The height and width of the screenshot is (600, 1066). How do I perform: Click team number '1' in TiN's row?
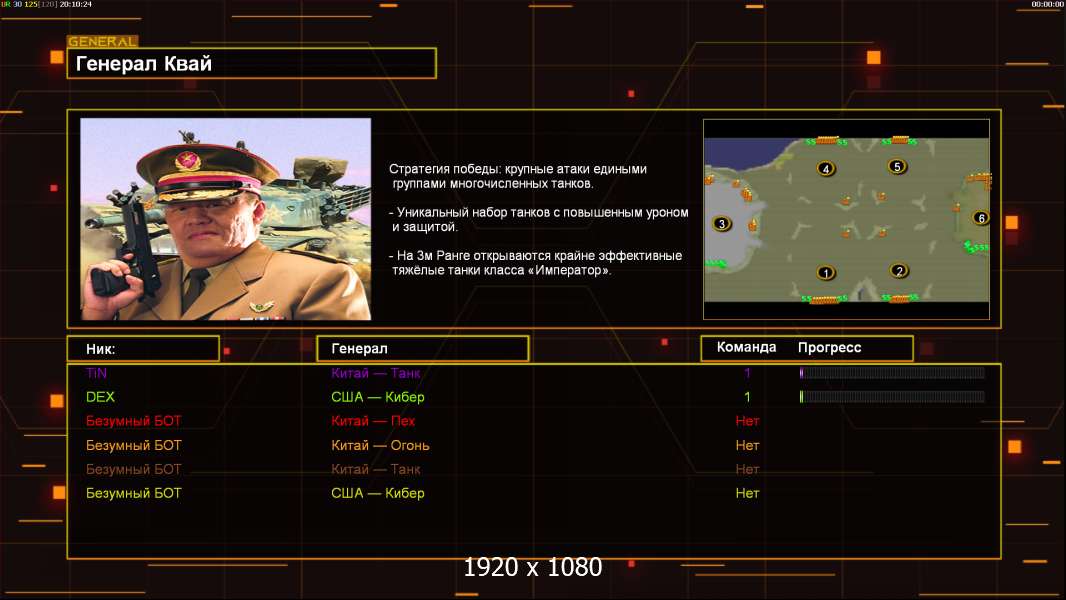click(x=747, y=372)
